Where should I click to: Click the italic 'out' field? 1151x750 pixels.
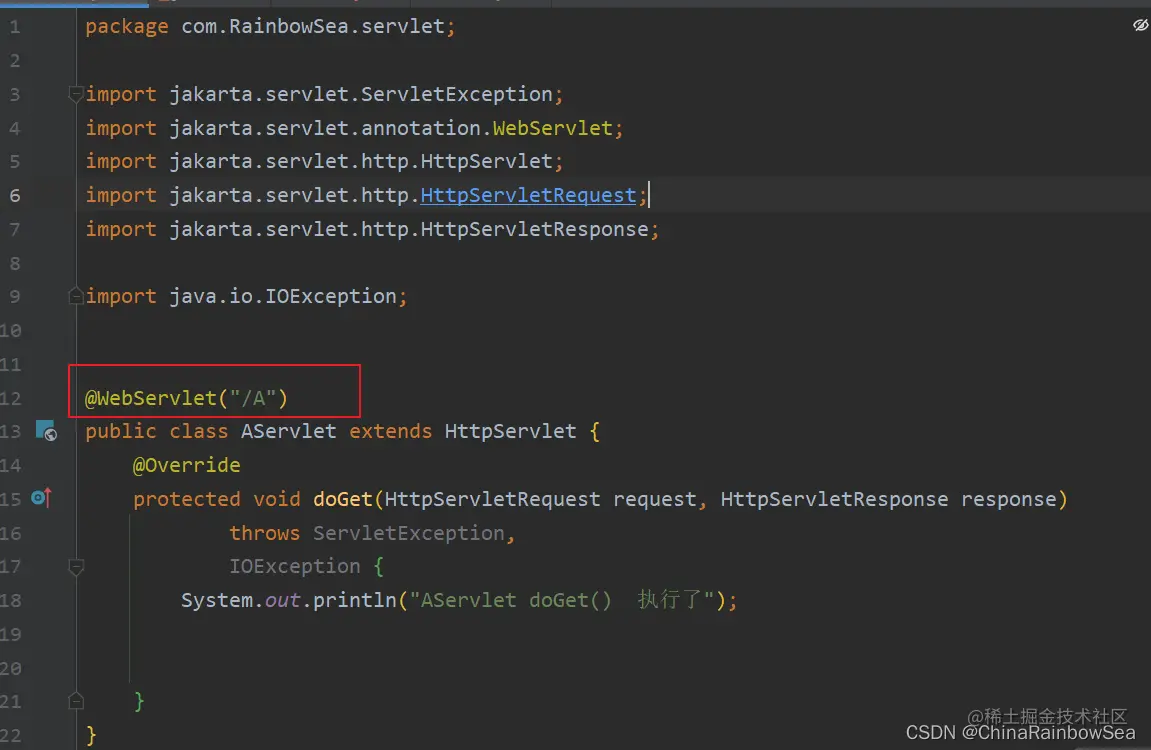coord(283,600)
